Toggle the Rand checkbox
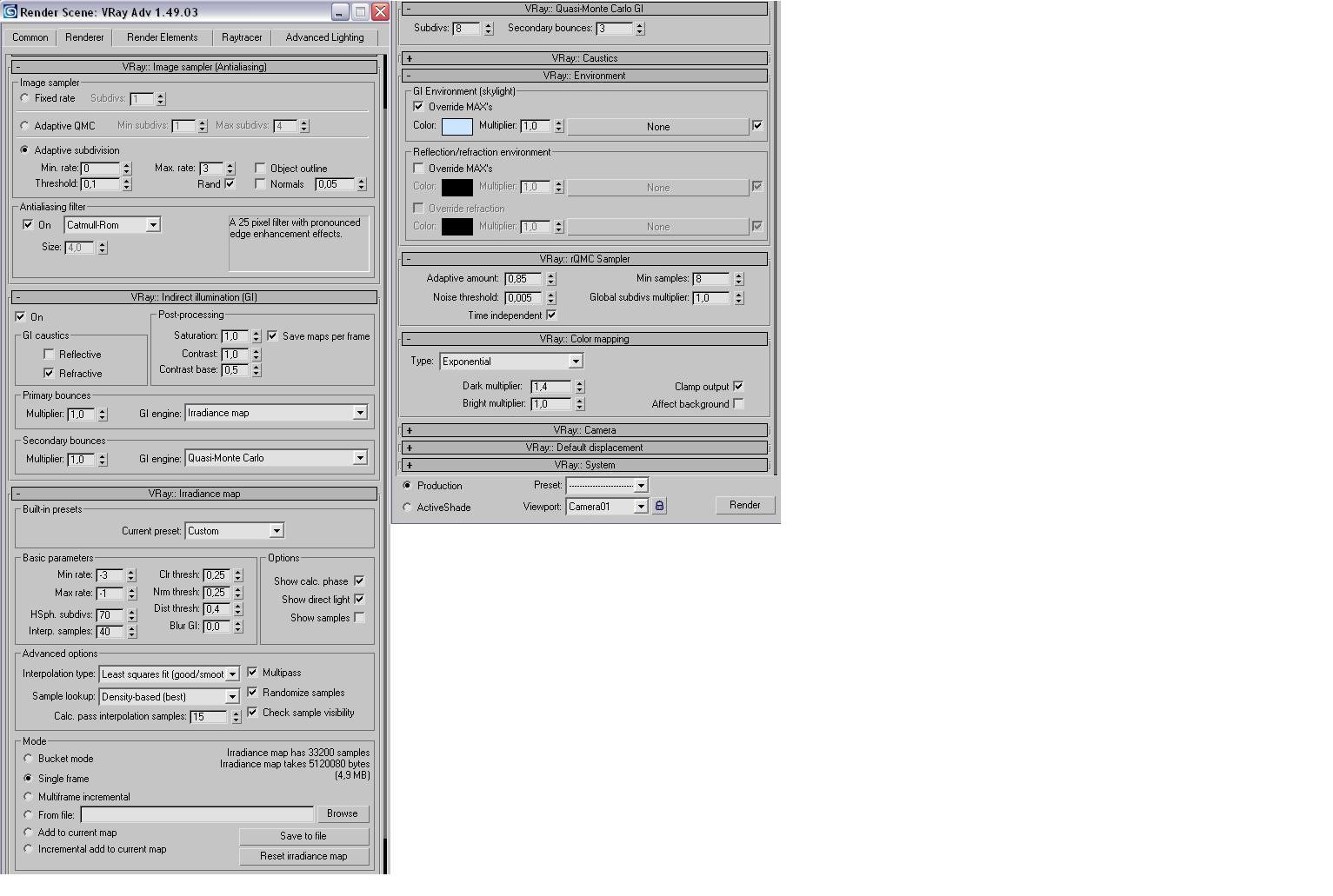The image size is (1333, 896). point(230,183)
